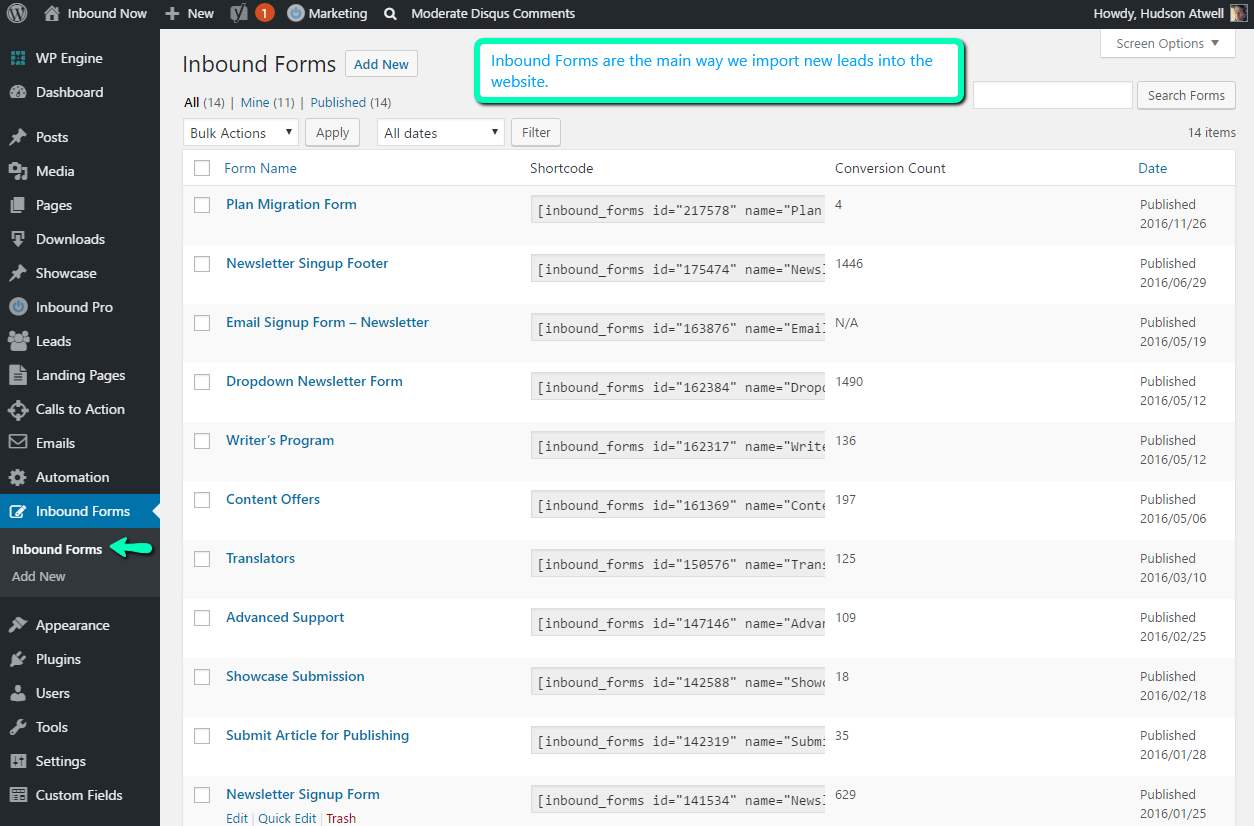Viewport: 1254px width, 826px height.
Task: Click the home icon beside Inbound Now
Action: click(52, 13)
